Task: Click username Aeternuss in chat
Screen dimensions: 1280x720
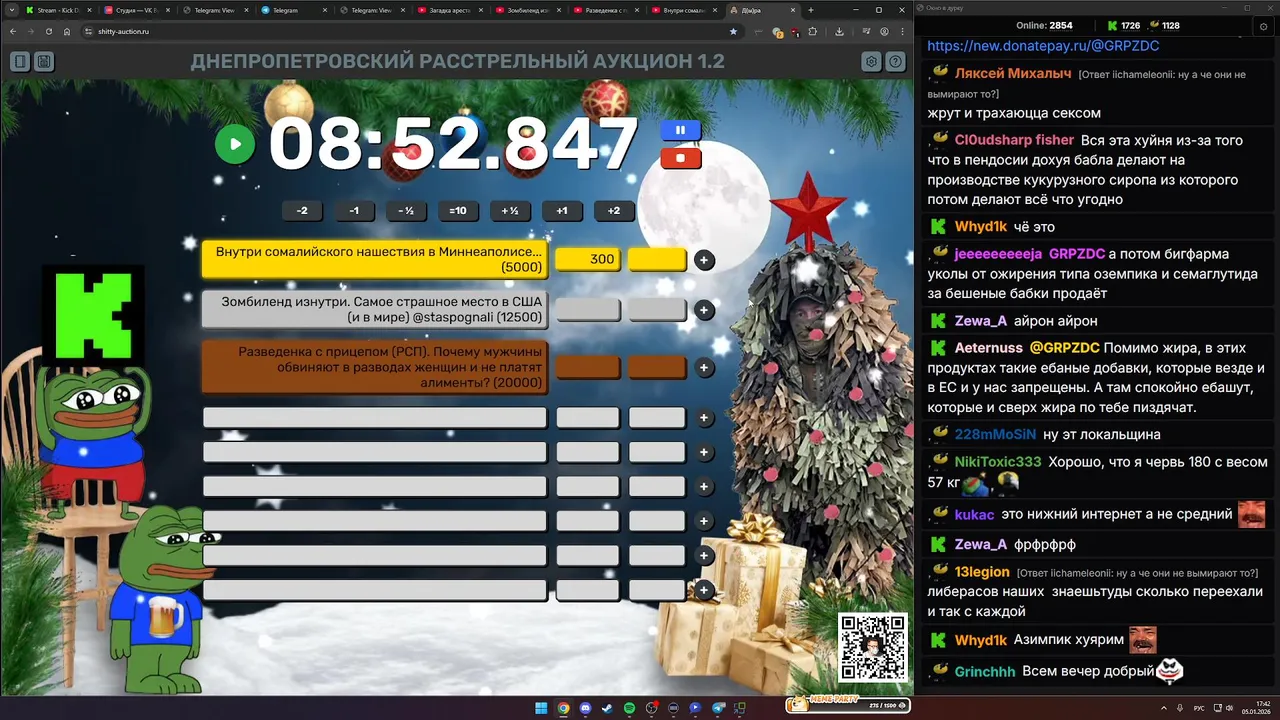Action: (989, 348)
